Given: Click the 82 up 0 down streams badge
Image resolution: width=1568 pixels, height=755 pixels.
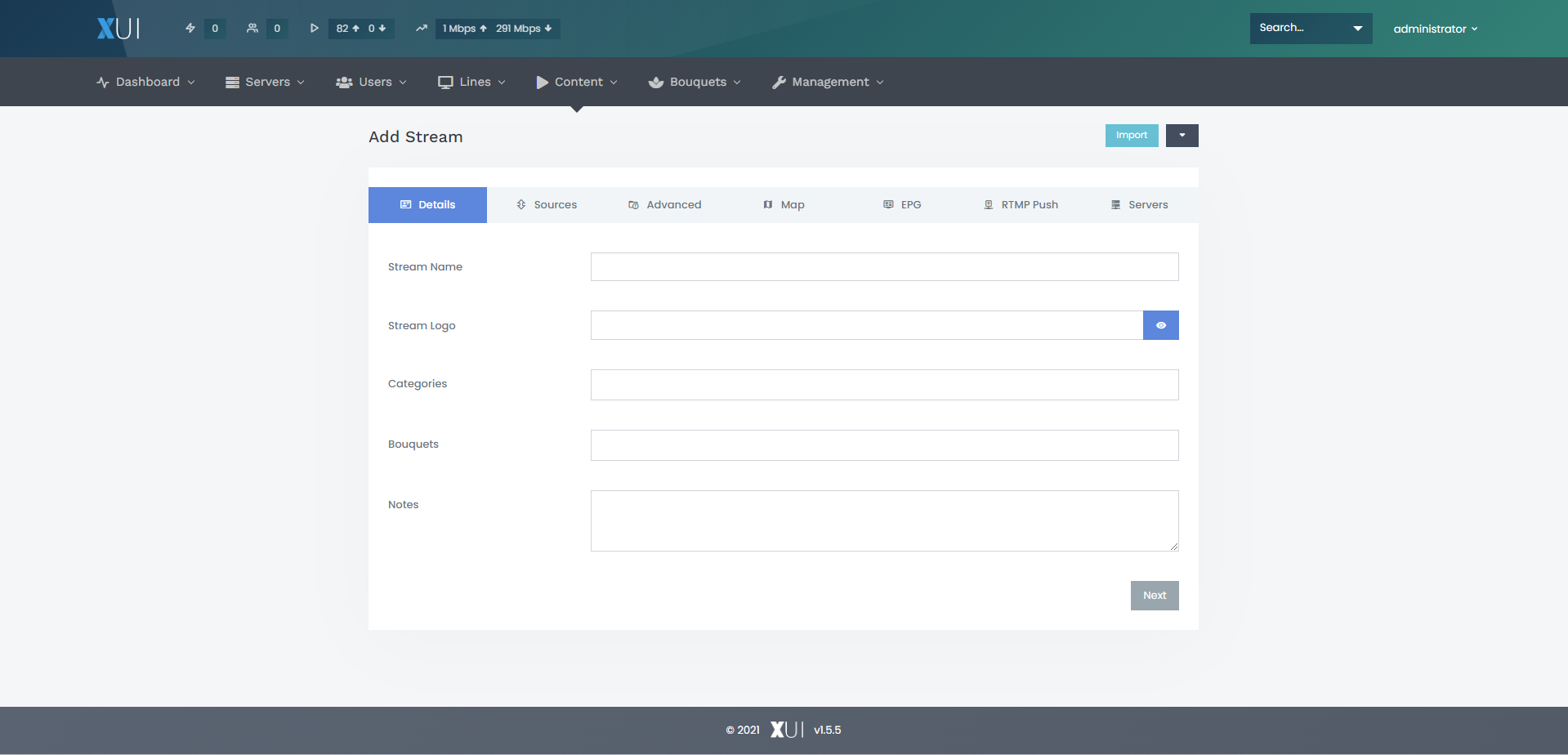Looking at the screenshot, I should (x=361, y=29).
